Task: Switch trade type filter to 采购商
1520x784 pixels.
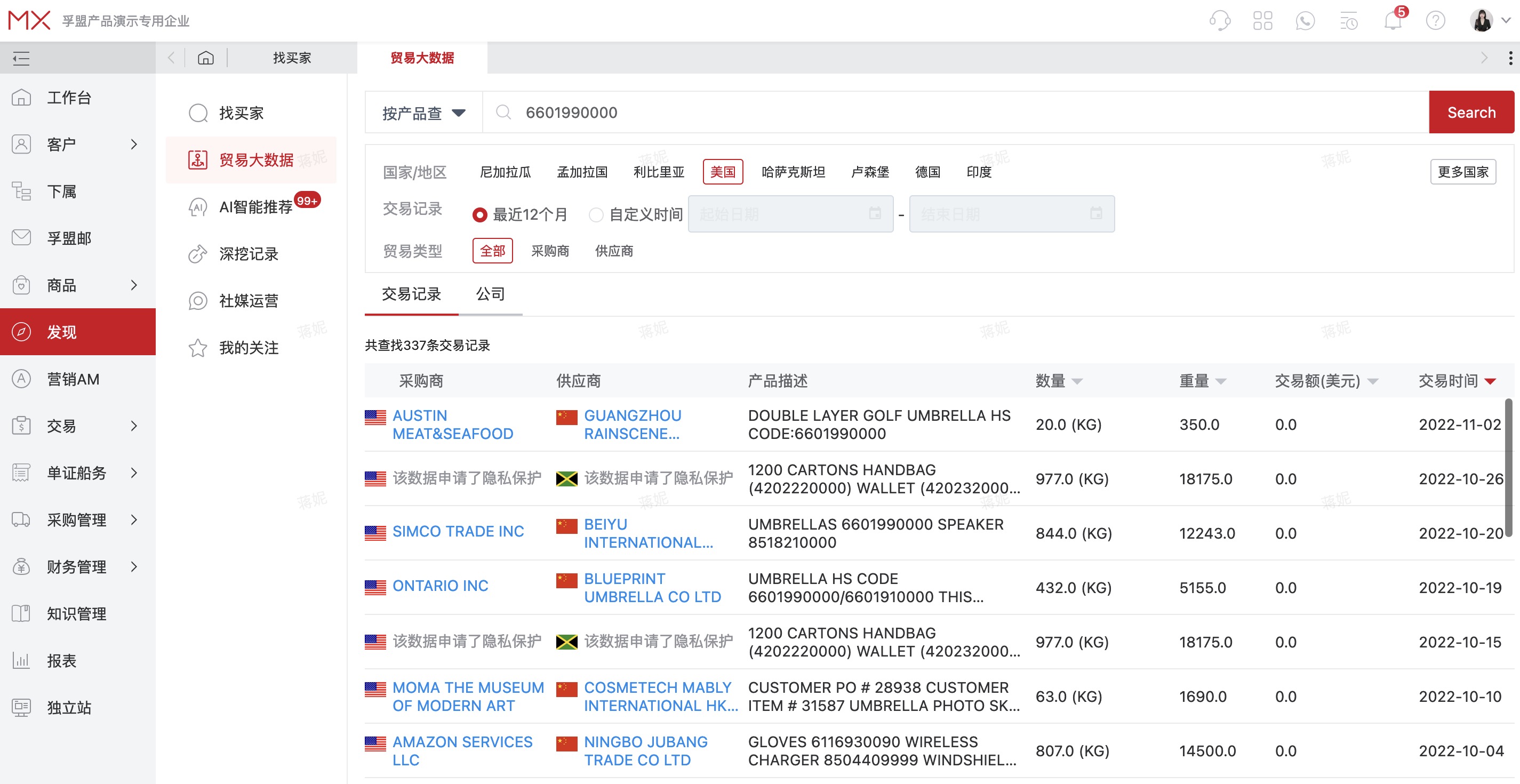Action: tap(550, 251)
